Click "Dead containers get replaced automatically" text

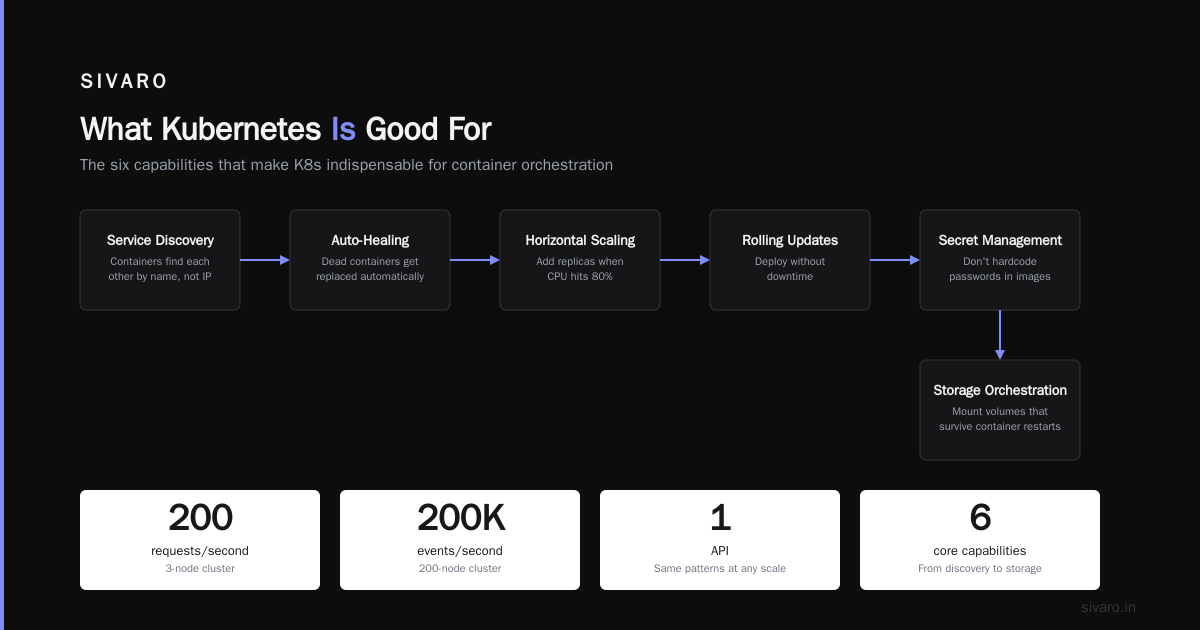point(370,269)
